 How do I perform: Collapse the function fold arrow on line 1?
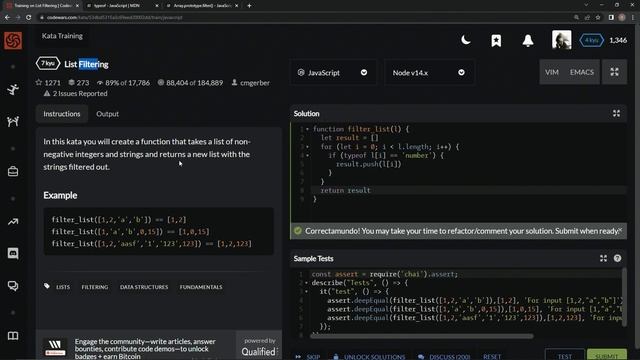(307, 129)
